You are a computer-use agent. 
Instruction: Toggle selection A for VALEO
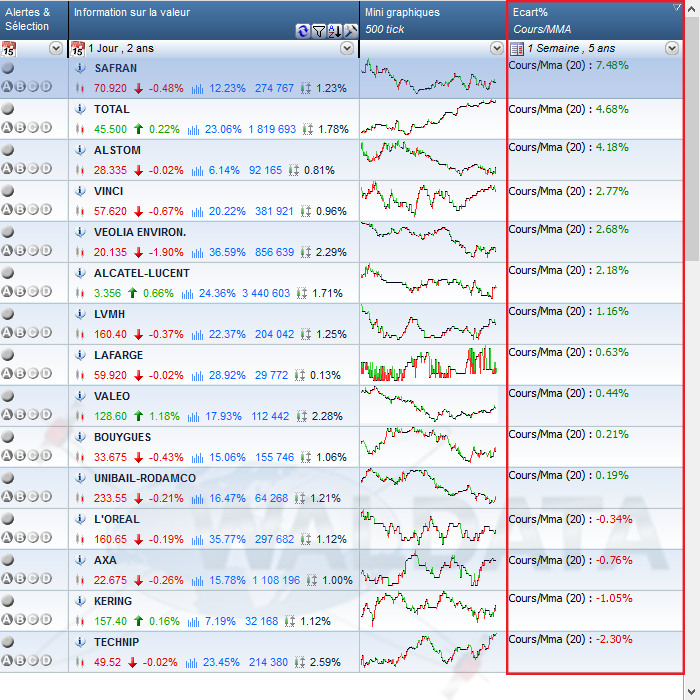tap(7, 414)
